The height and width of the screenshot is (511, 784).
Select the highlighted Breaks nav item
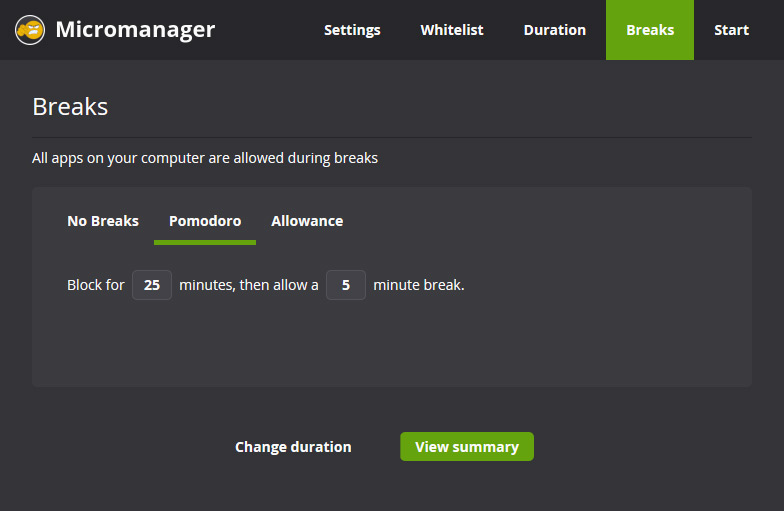click(x=650, y=30)
